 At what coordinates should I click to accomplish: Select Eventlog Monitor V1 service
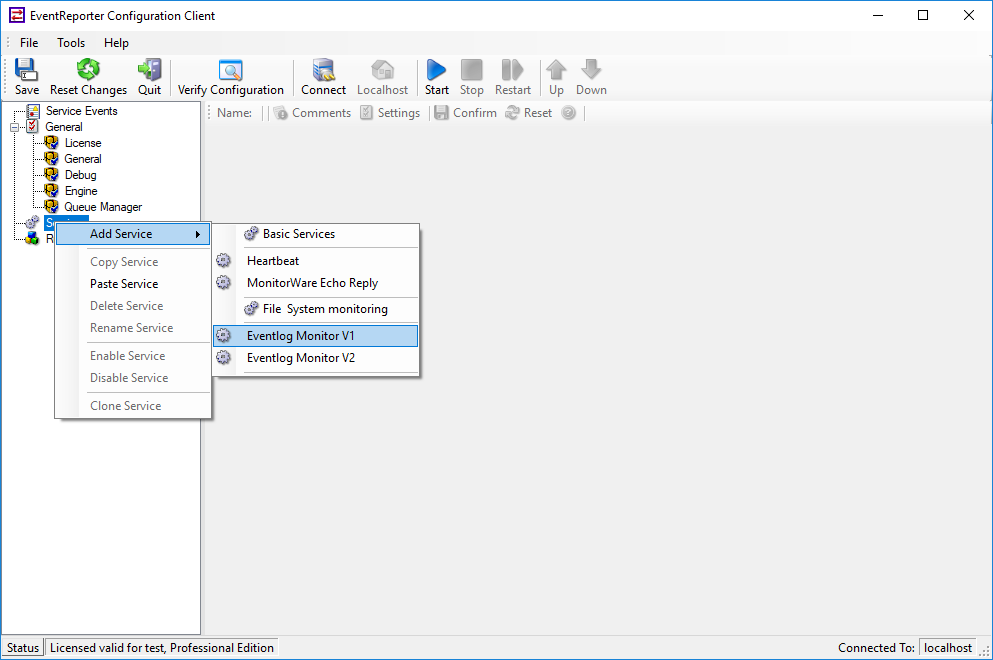(315, 336)
